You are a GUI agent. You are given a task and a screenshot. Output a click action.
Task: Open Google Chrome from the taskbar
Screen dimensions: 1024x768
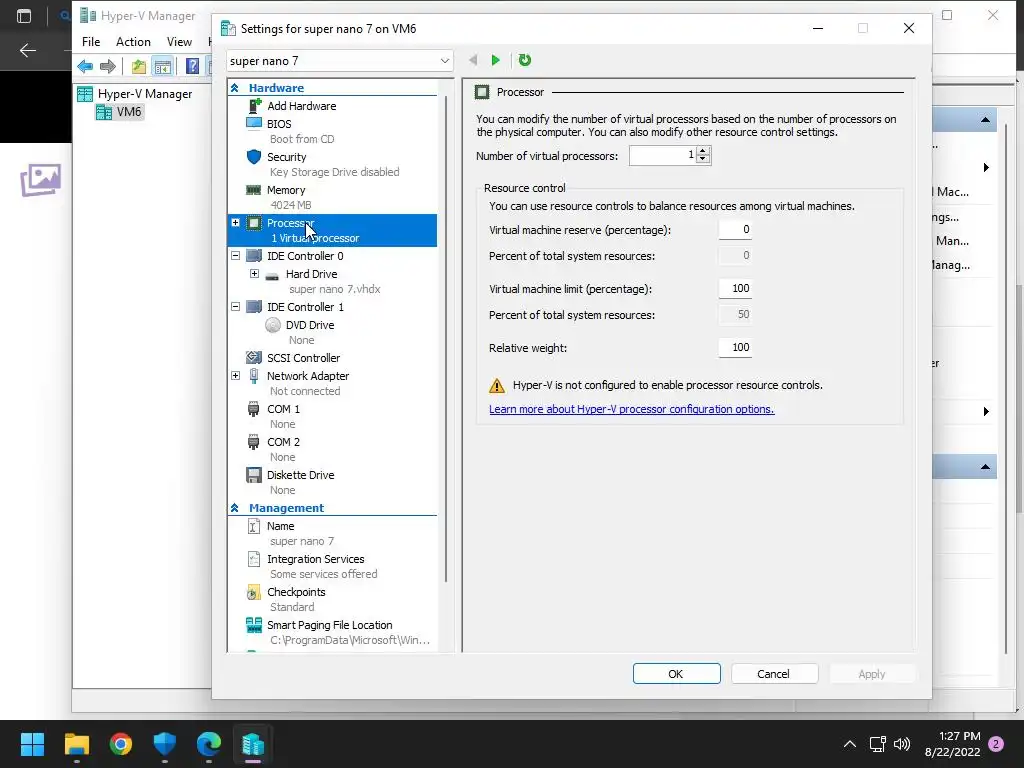pos(121,744)
